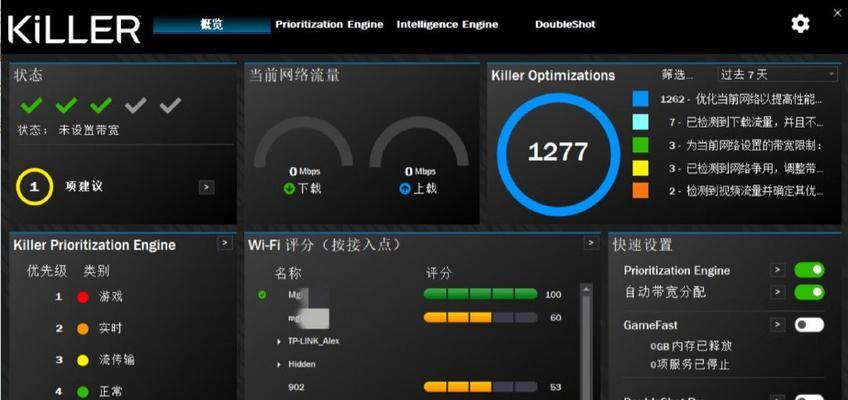Click the green dot for 正常 priority
This screenshot has height=400, width=848.
point(83,391)
